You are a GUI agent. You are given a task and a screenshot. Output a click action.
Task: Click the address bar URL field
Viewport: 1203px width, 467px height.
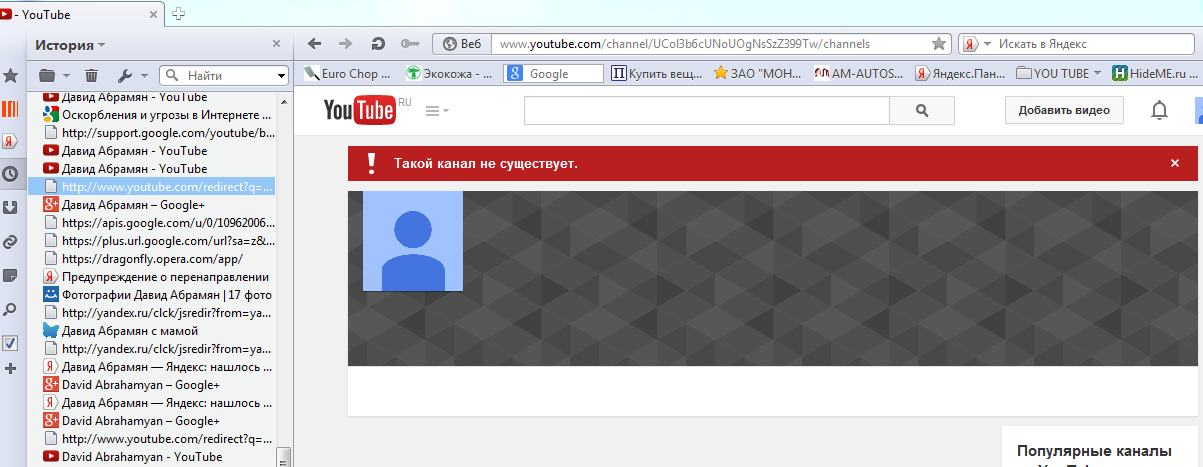710,44
